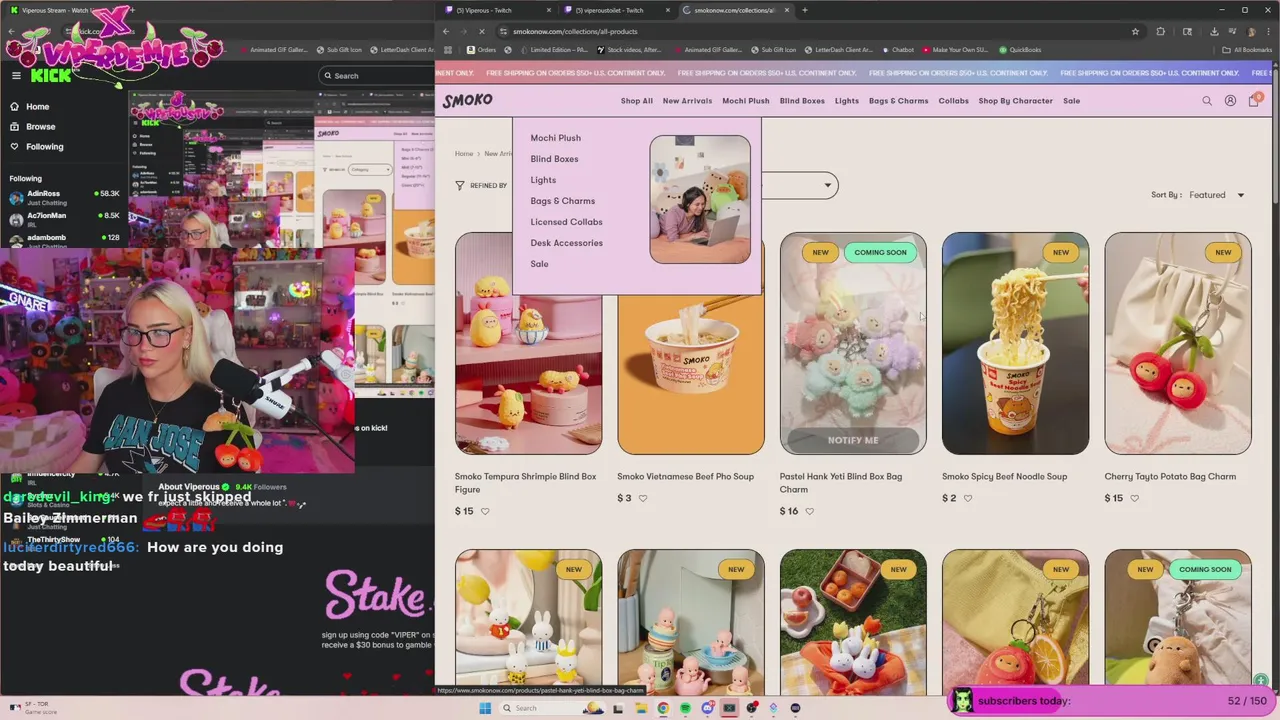
Task: Open a new Chrome tab
Action: 804,10
